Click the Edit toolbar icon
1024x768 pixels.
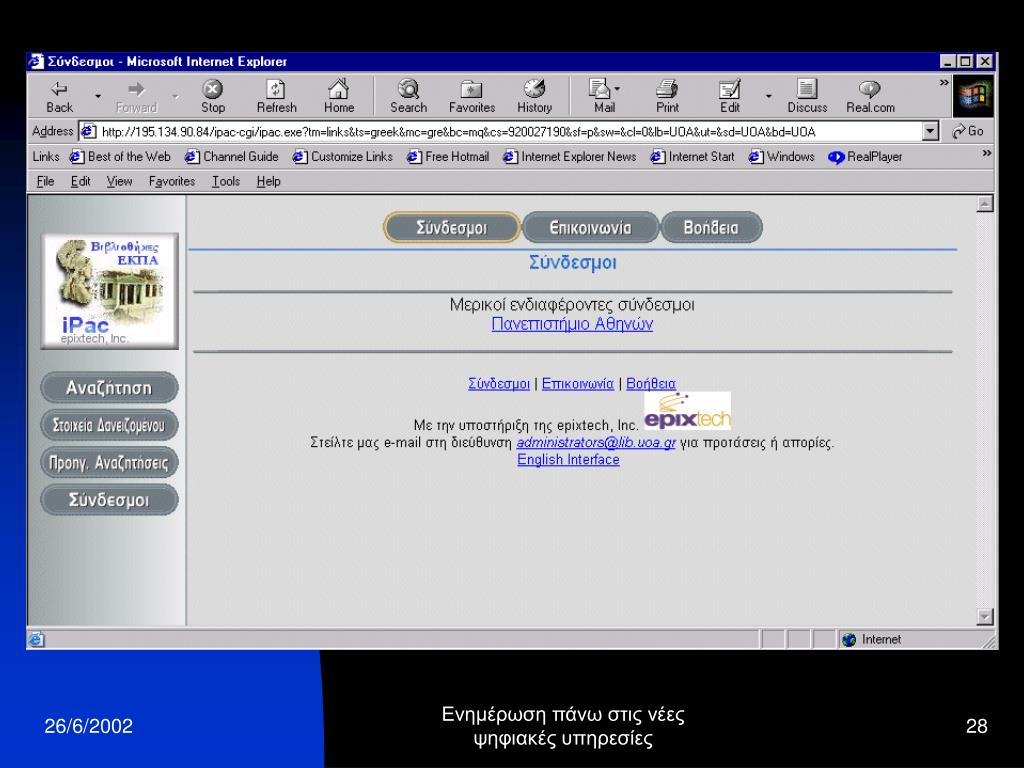point(729,96)
